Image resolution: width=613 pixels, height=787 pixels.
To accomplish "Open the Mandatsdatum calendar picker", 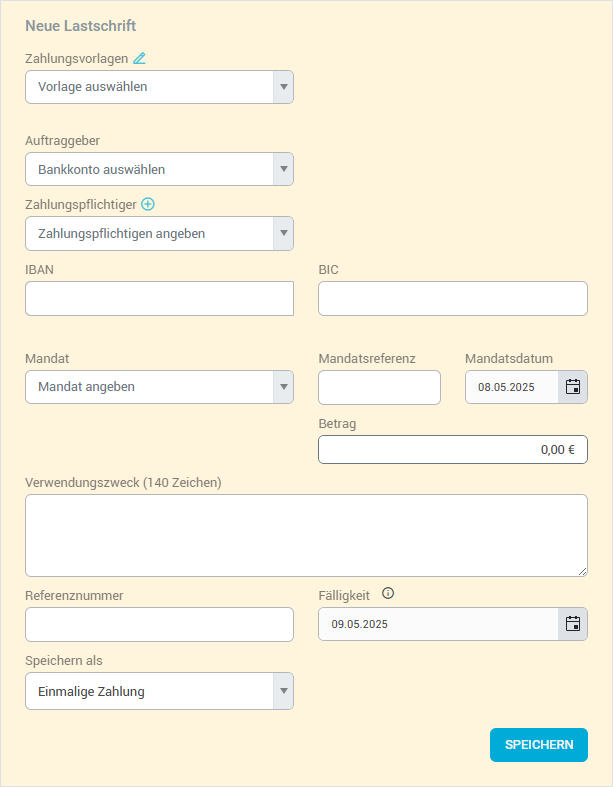I will [573, 387].
